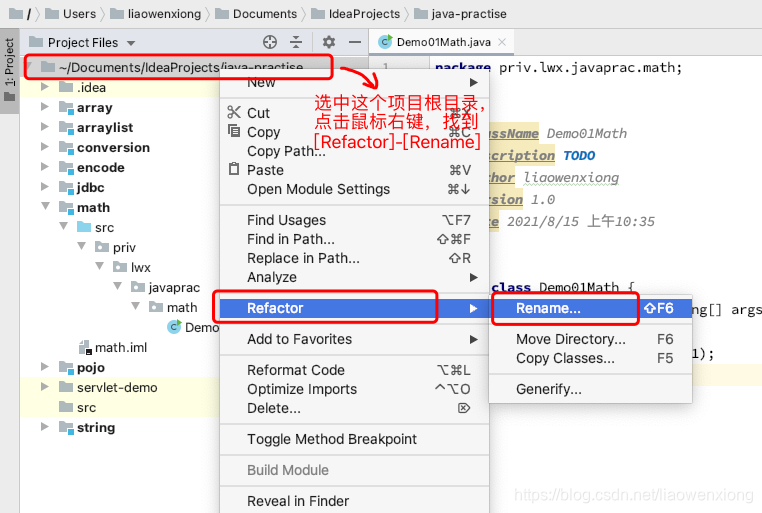Image resolution: width=762 pixels, height=513 pixels.
Task: Collapse the src folder under math
Action: (63, 226)
